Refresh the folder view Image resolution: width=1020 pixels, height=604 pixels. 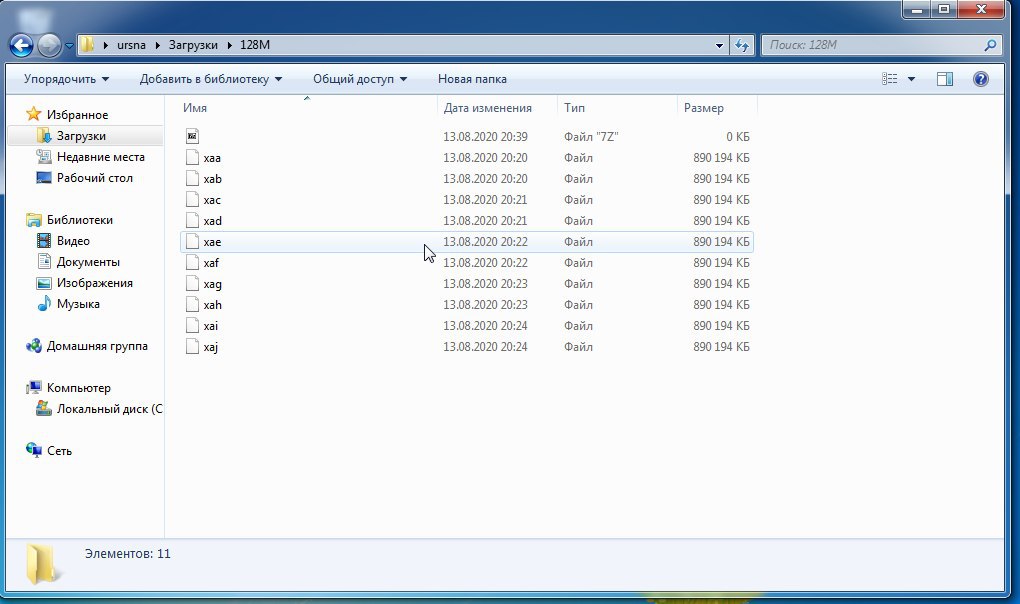coord(742,45)
